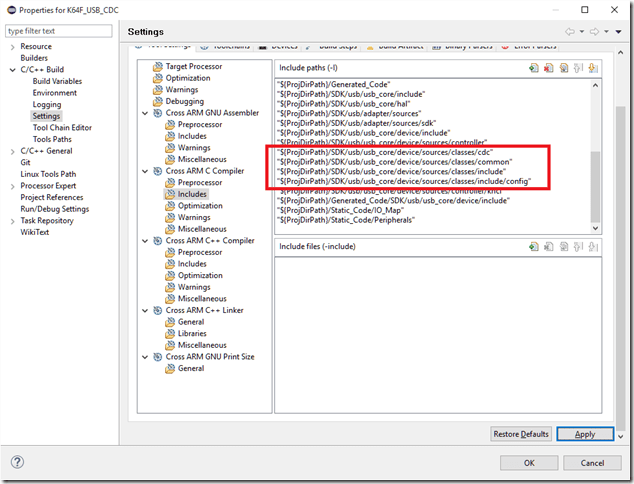Image resolution: width=634 pixels, height=484 pixels.
Task: Select Logging in left tree
Action: (x=47, y=105)
